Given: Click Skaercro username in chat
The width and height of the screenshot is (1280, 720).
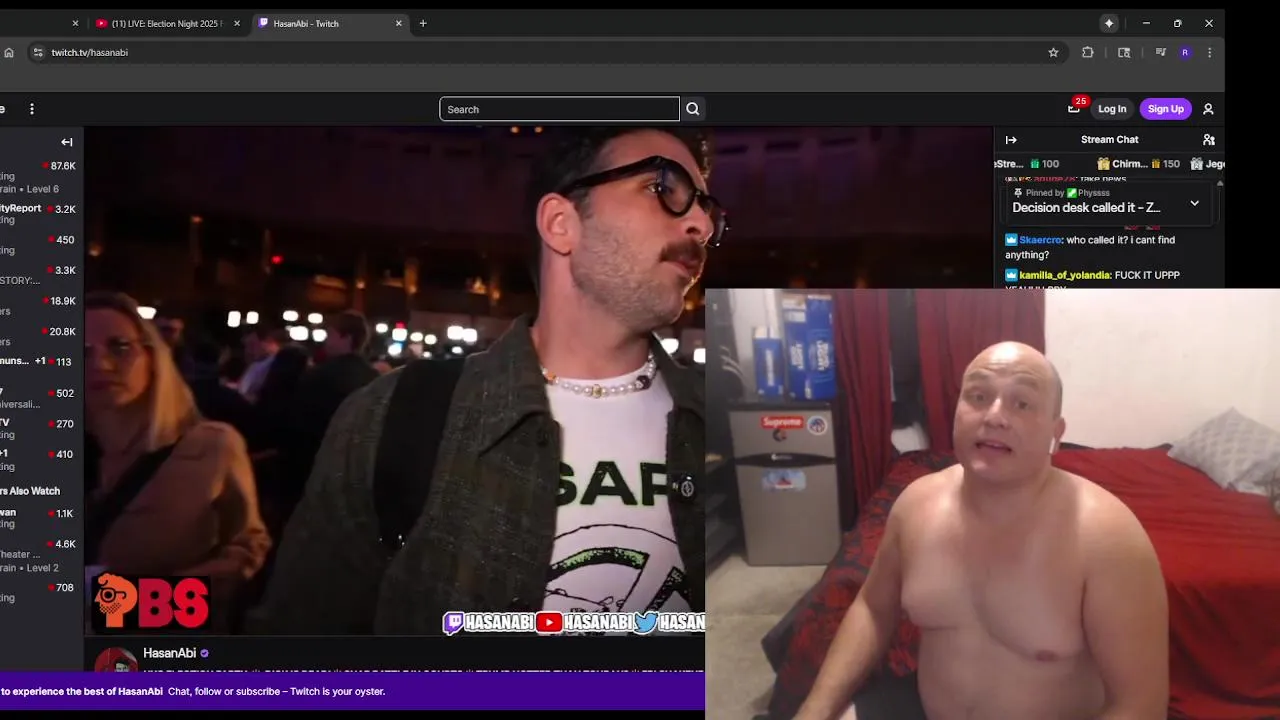Looking at the screenshot, I should [x=1040, y=240].
